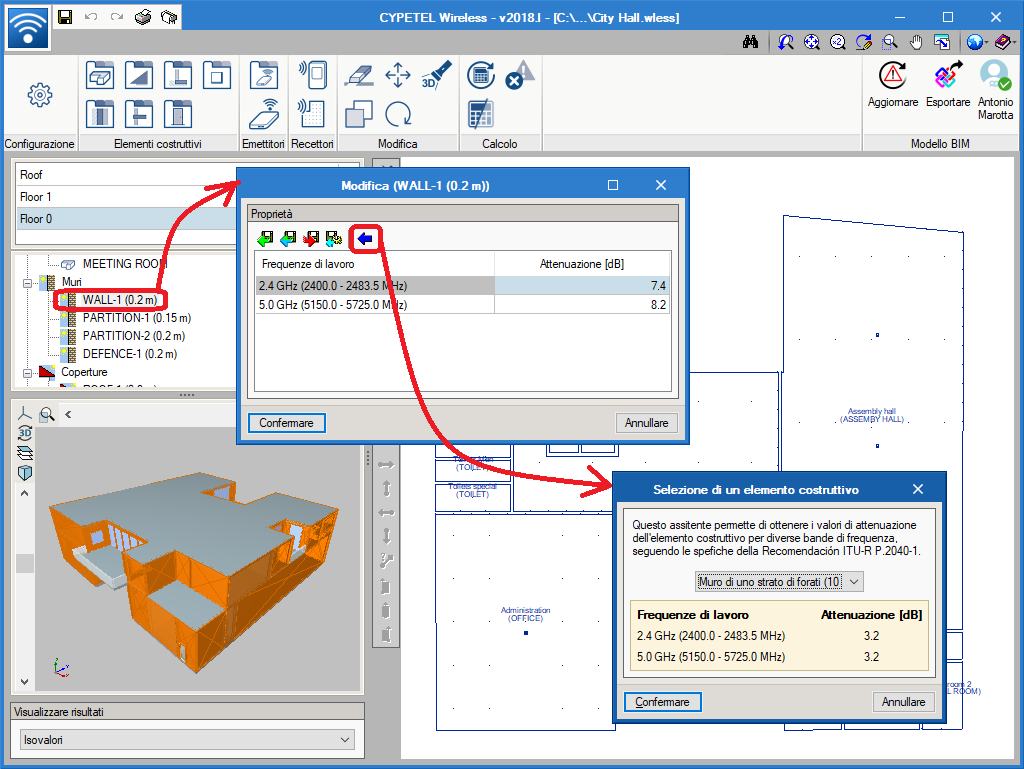Select WALL-1 (0.2 m) in tree
The height and width of the screenshot is (769, 1024).
120,300
